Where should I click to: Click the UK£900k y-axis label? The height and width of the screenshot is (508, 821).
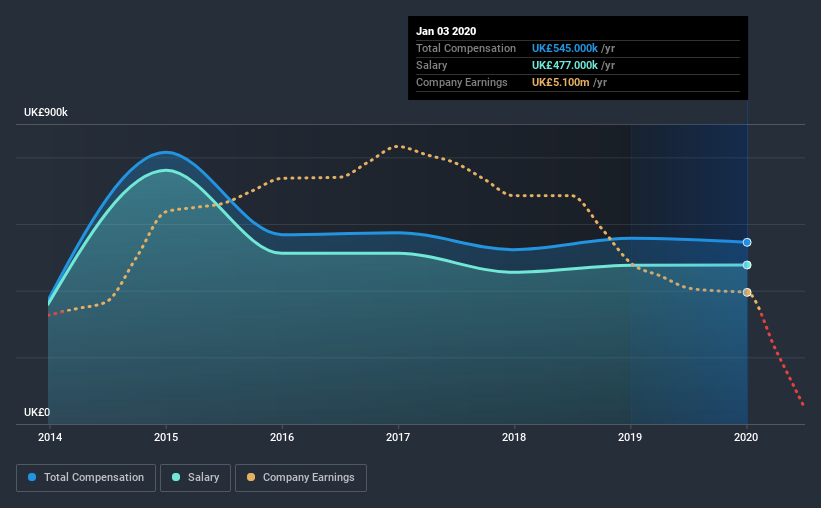pyautogui.click(x=46, y=113)
